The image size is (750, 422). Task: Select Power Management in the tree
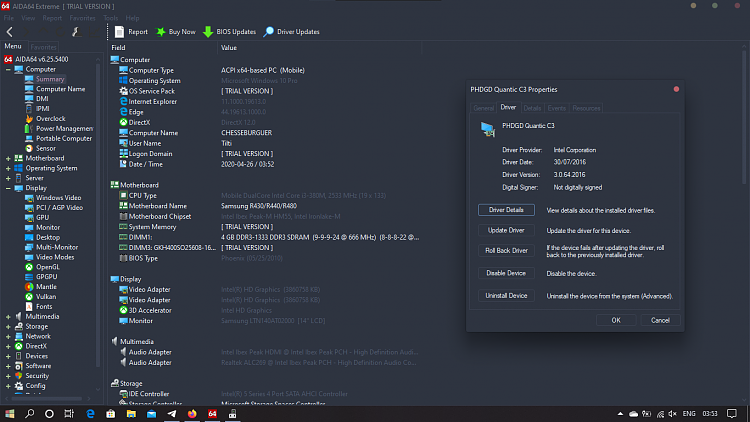point(64,128)
